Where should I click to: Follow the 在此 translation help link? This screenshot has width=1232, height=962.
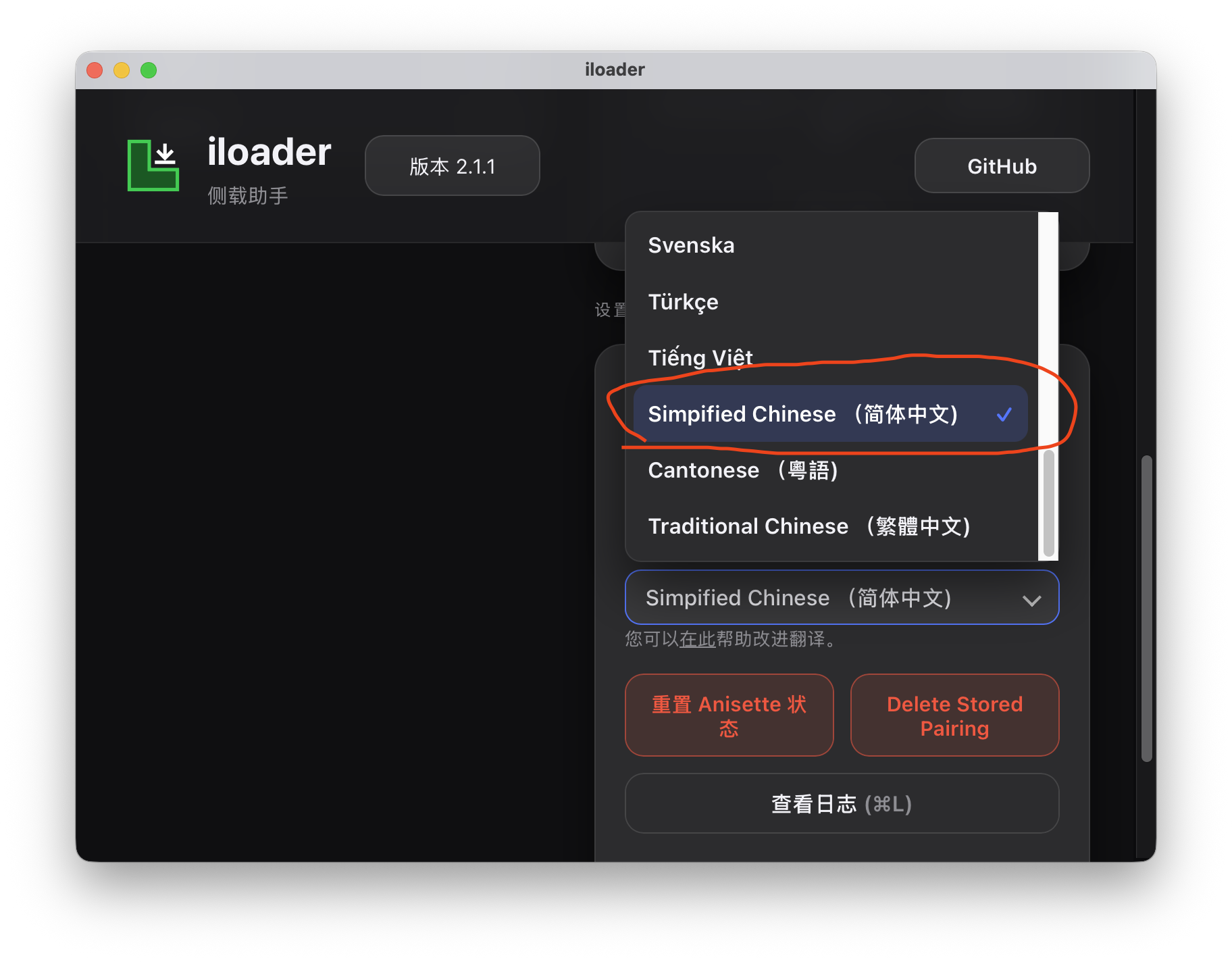pyautogui.click(x=697, y=639)
